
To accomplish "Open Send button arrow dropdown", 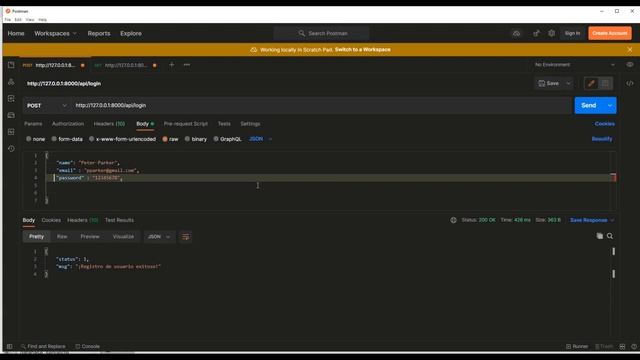I will tap(610, 106).
